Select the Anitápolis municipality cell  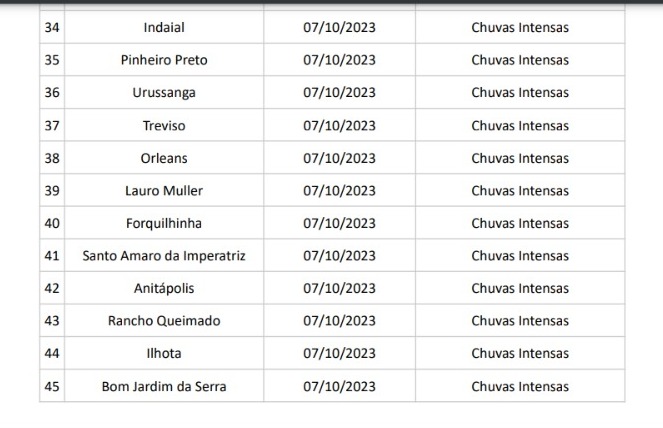(x=164, y=288)
